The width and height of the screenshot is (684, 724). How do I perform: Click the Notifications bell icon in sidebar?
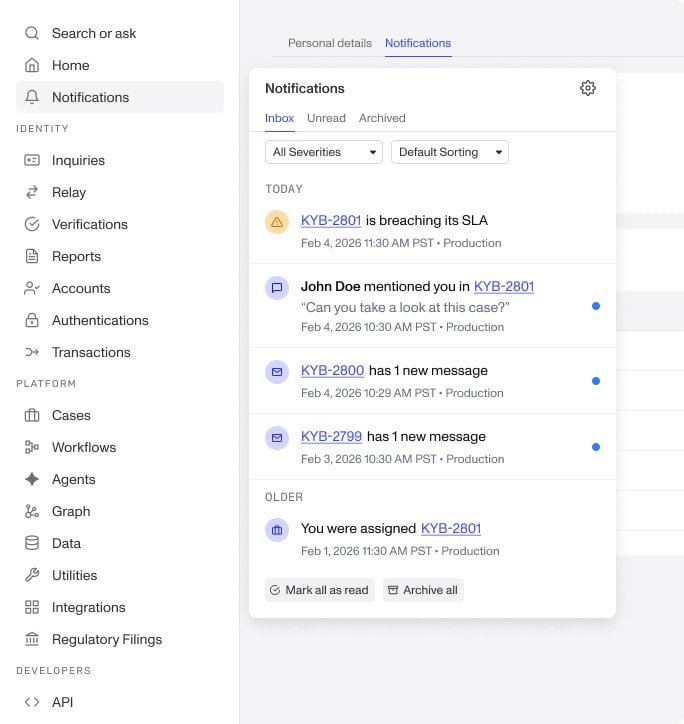(32, 97)
